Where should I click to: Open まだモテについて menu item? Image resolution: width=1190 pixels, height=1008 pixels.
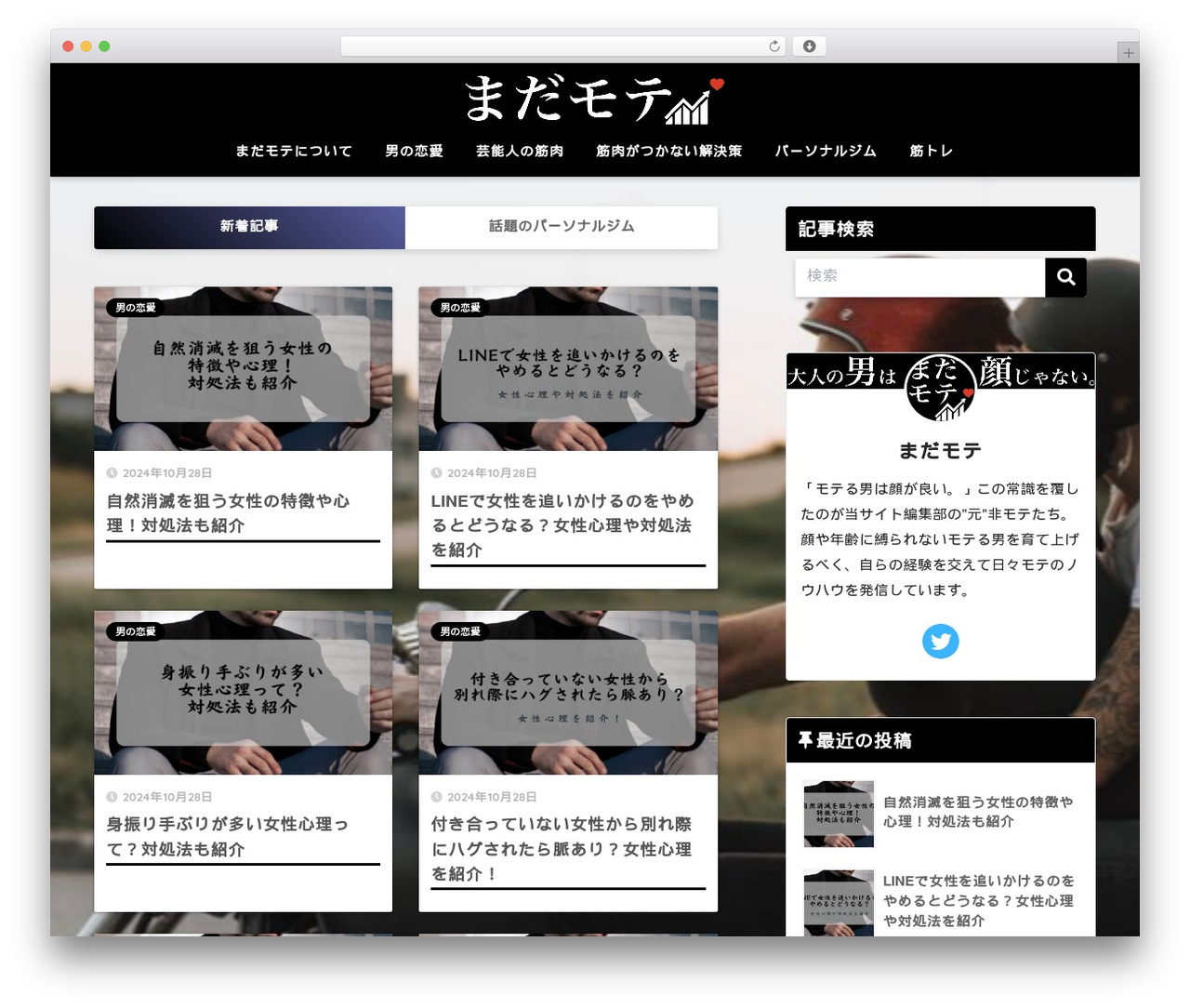point(294,151)
